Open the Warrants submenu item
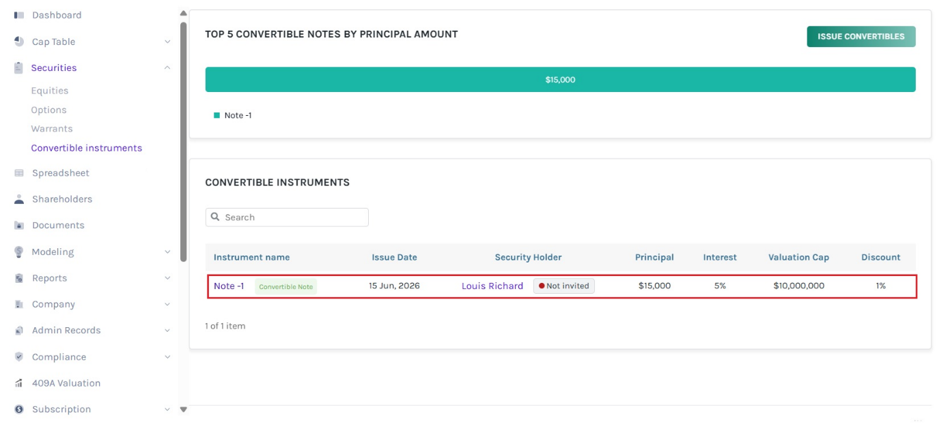The width and height of the screenshot is (939, 426). click(52, 129)
